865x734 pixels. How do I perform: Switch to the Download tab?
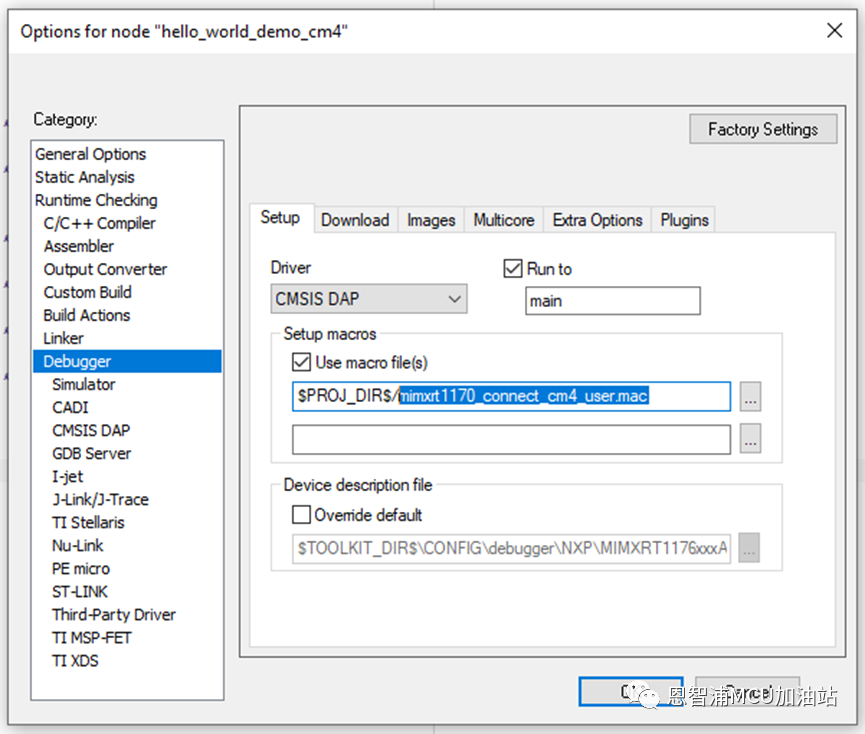click(x=355, y=220)
